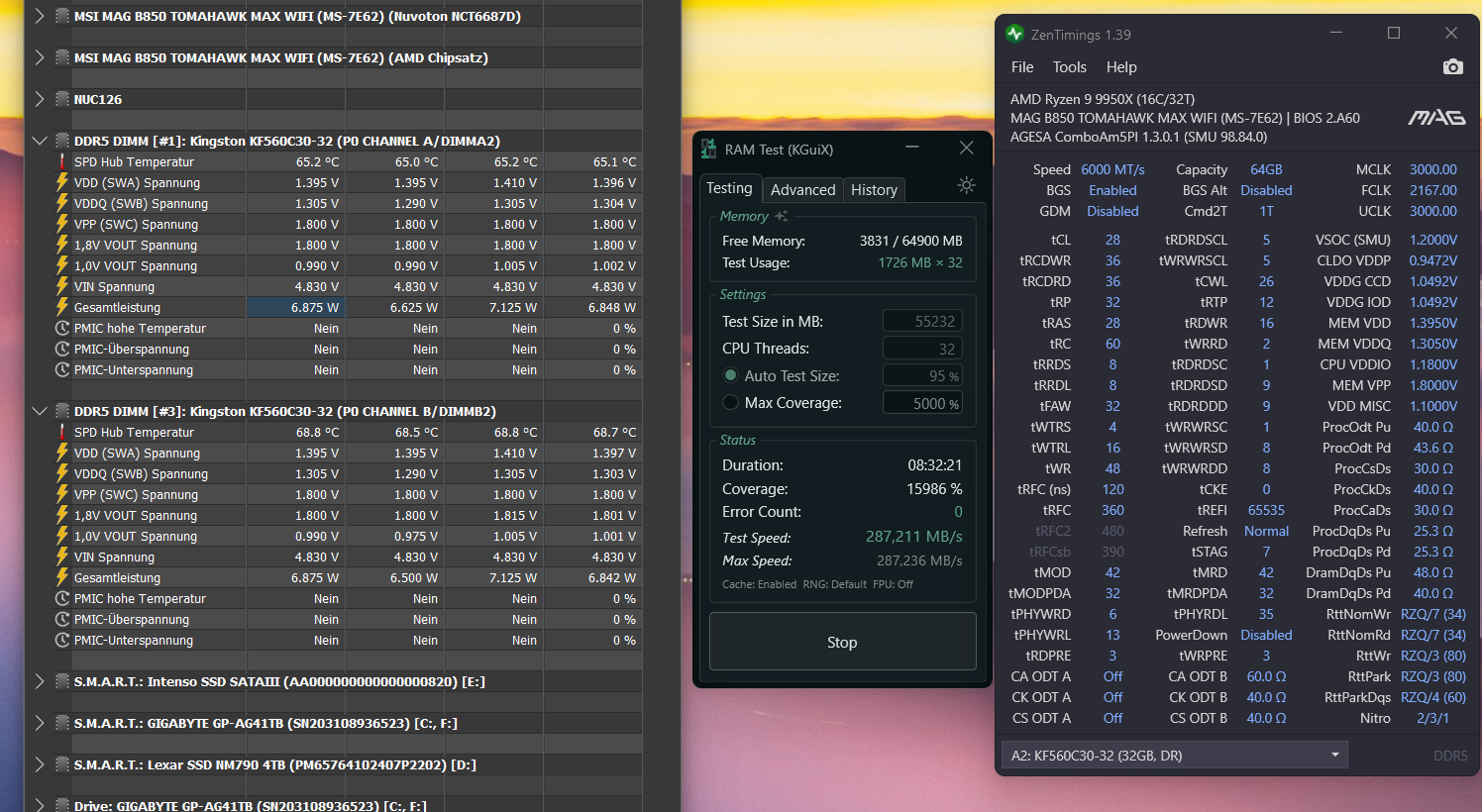This screenshot has width=1482, height=812.
Task: Click the sparkle icon beside the Memory heading
Action: [782, 216]
